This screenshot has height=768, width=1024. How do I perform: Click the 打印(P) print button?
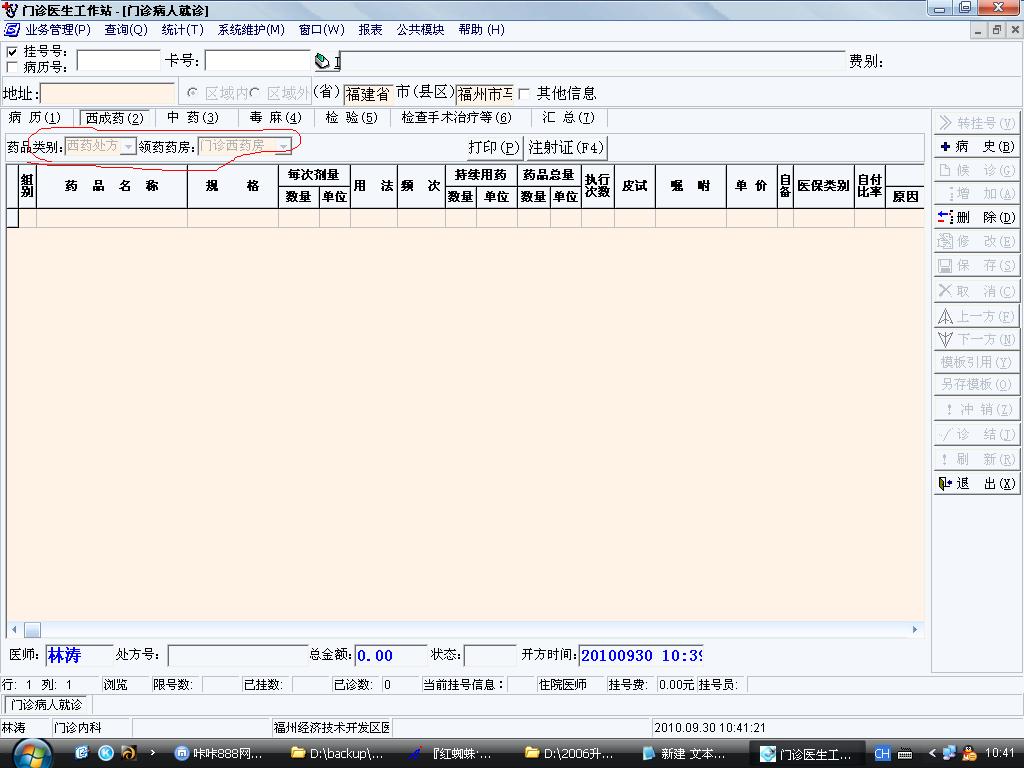tap(494, 148)
